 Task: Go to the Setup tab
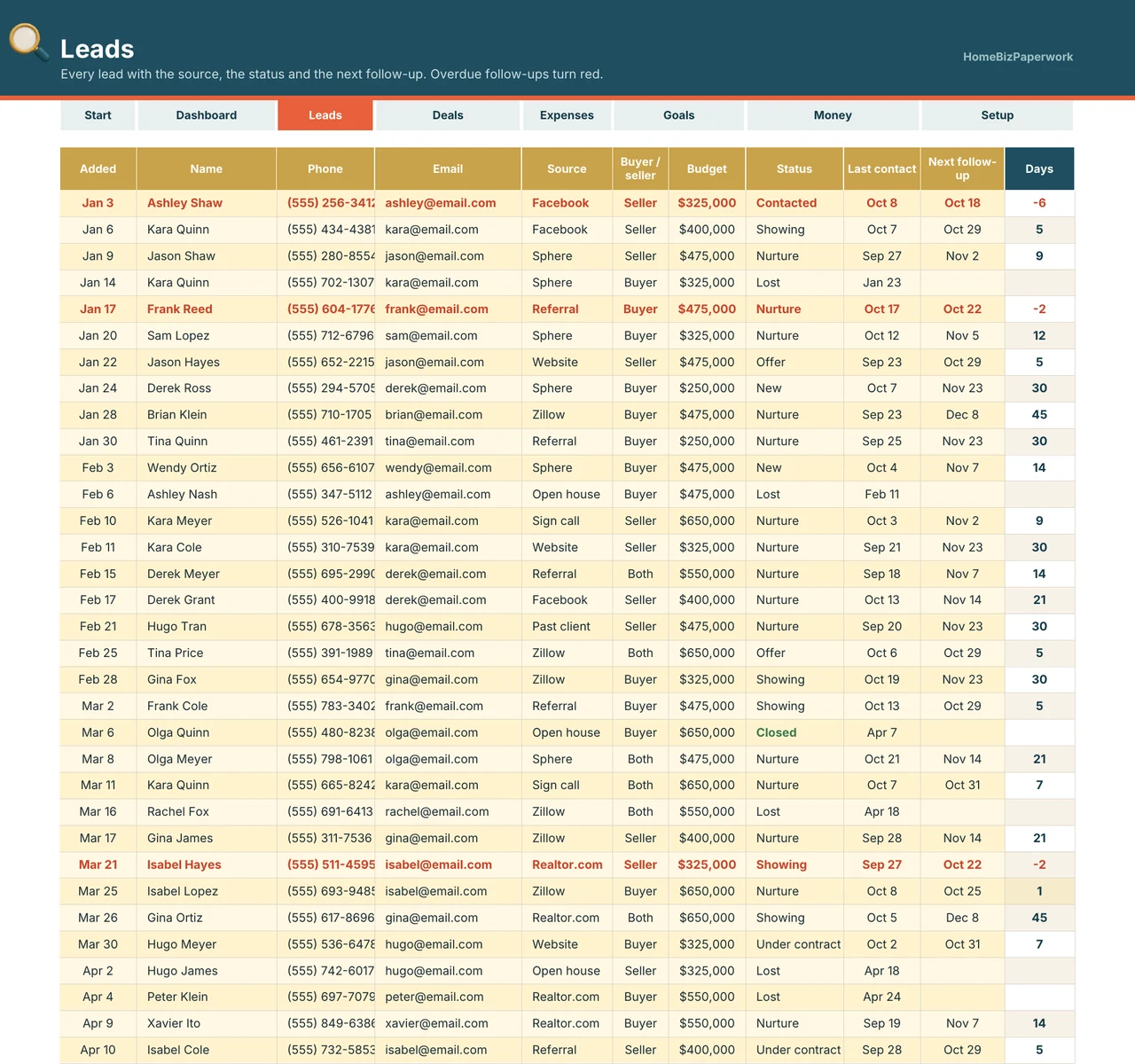point(998,115)
